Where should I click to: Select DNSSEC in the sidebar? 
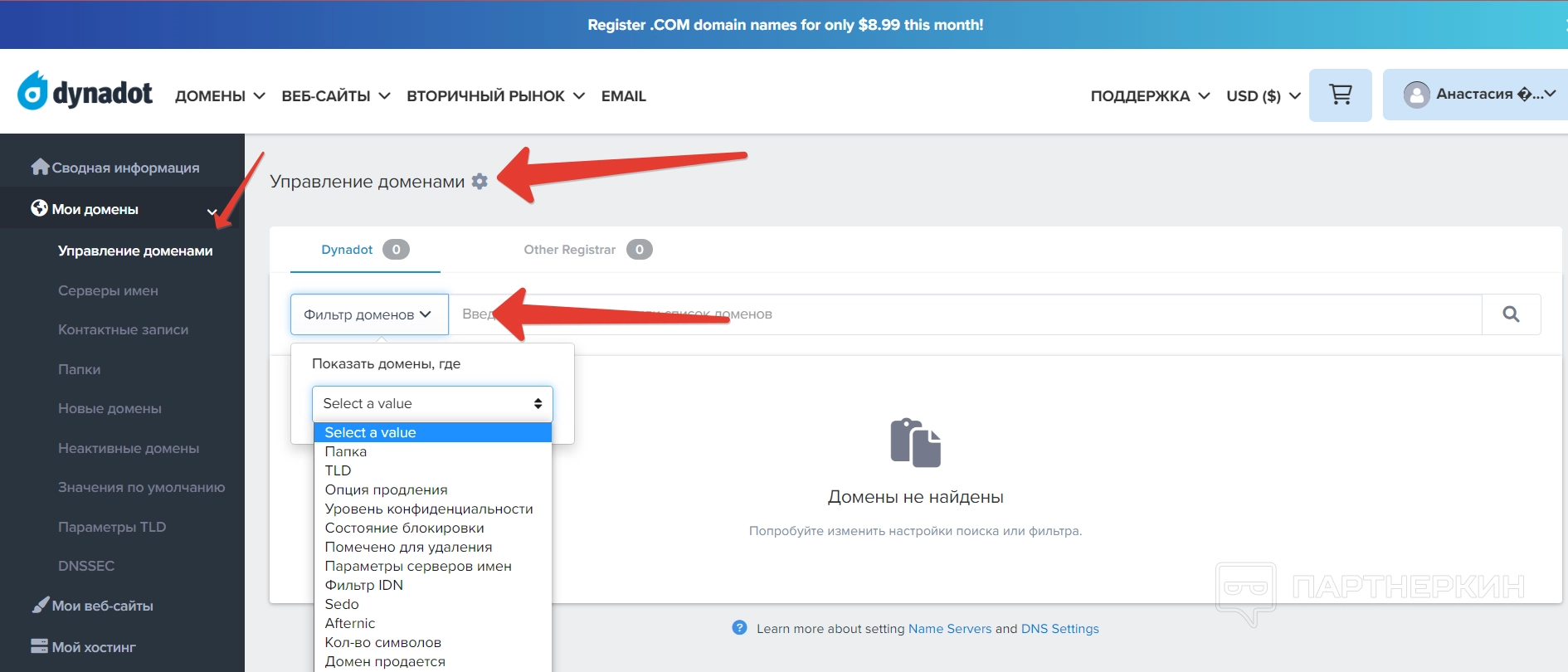coord(86,566)
